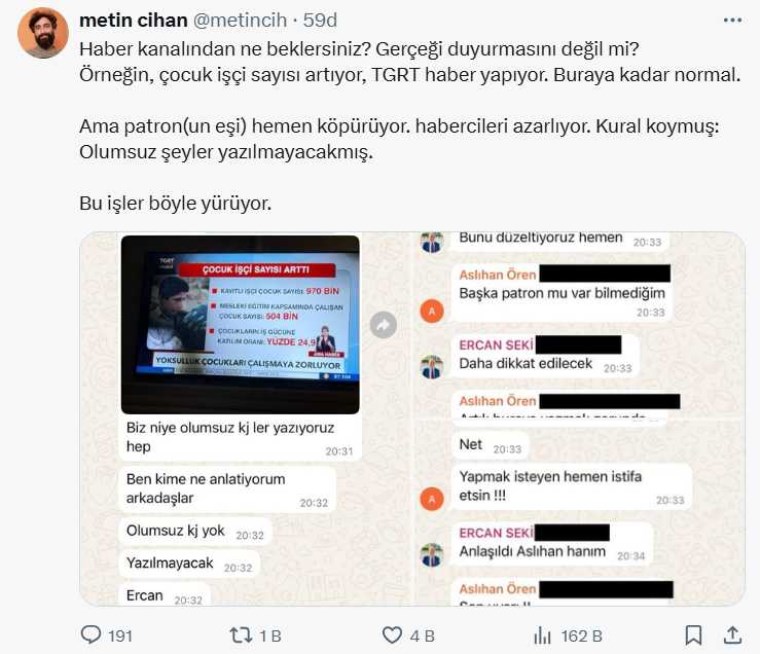Open the attached WhatsApp chat image
The width and height of the screenshot is (760, 654).
pyautogui.click(x=412, y=419)
